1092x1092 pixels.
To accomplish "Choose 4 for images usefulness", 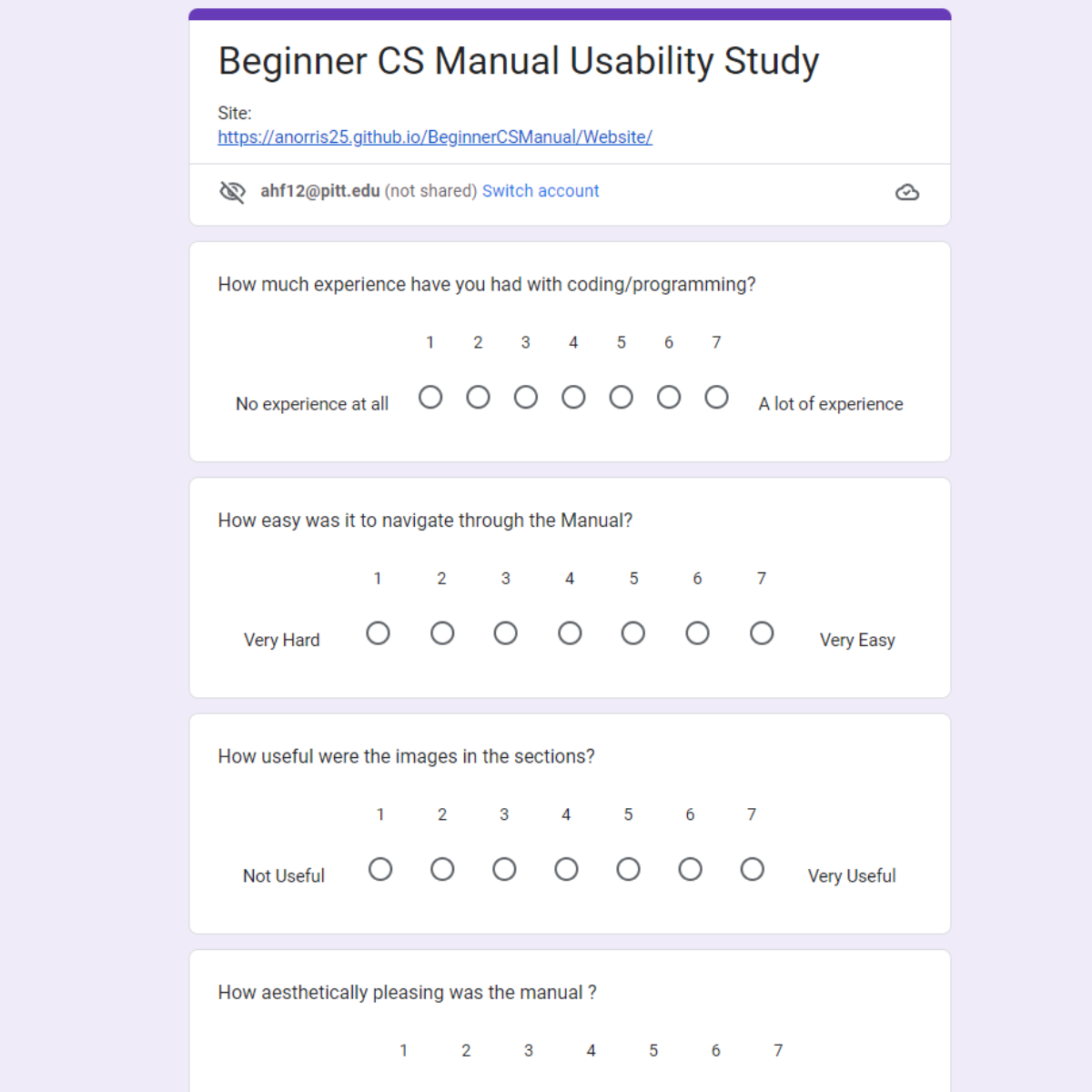I will click(566, 870).
